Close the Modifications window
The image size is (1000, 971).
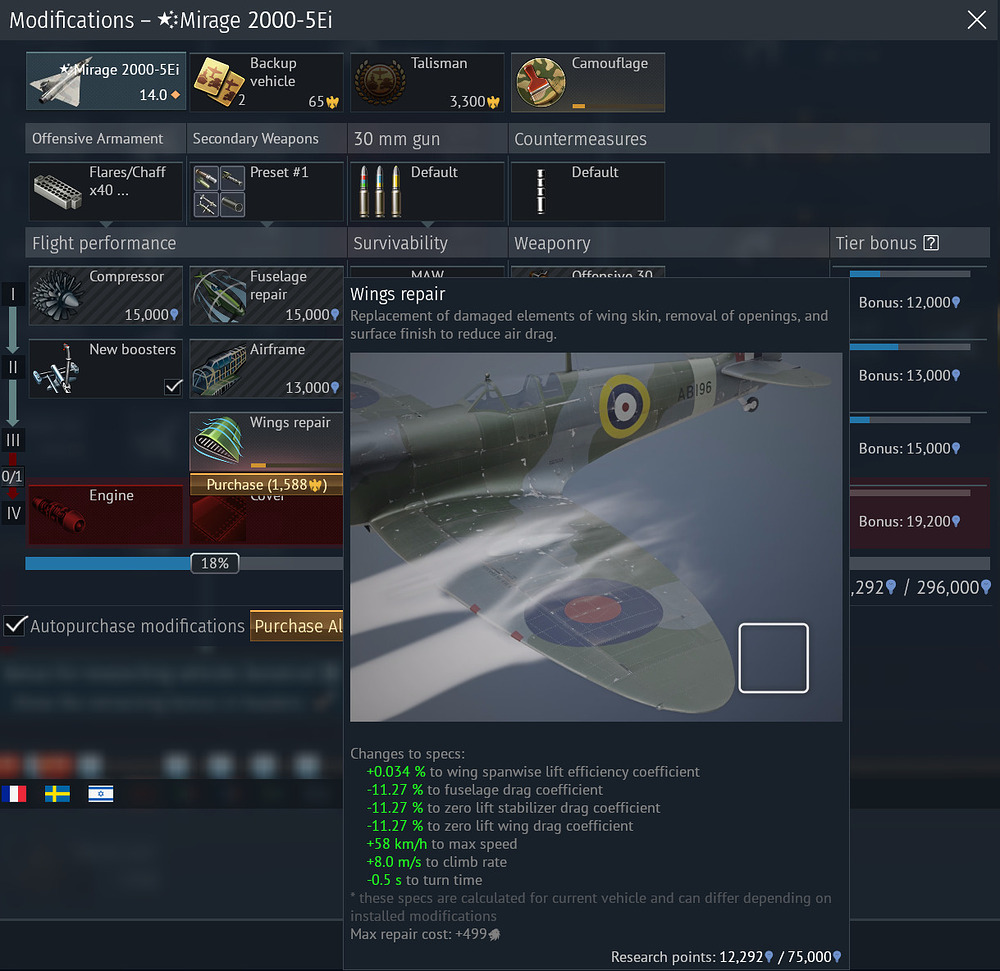(976, 20)
